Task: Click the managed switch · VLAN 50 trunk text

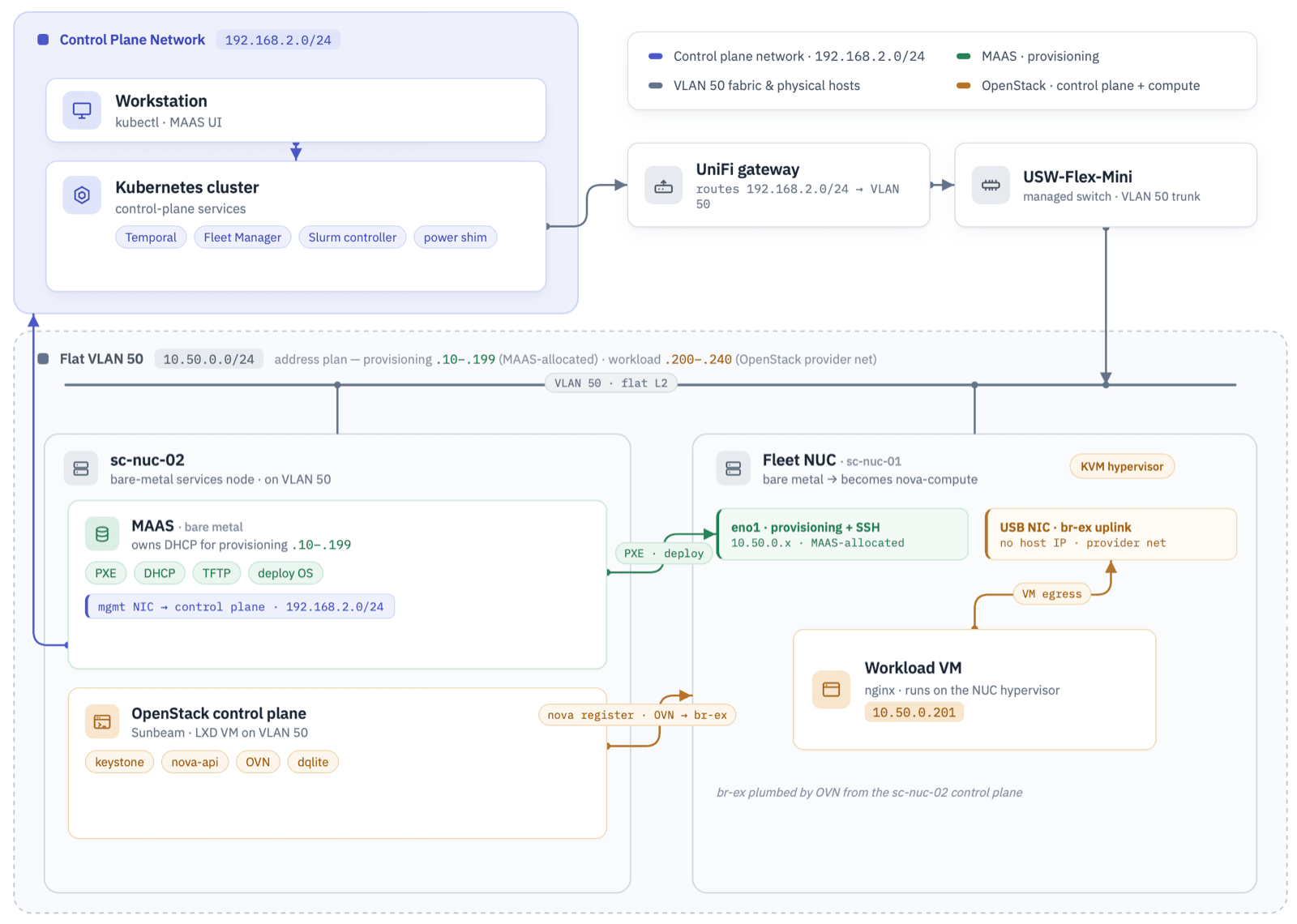Action: 1111,197
